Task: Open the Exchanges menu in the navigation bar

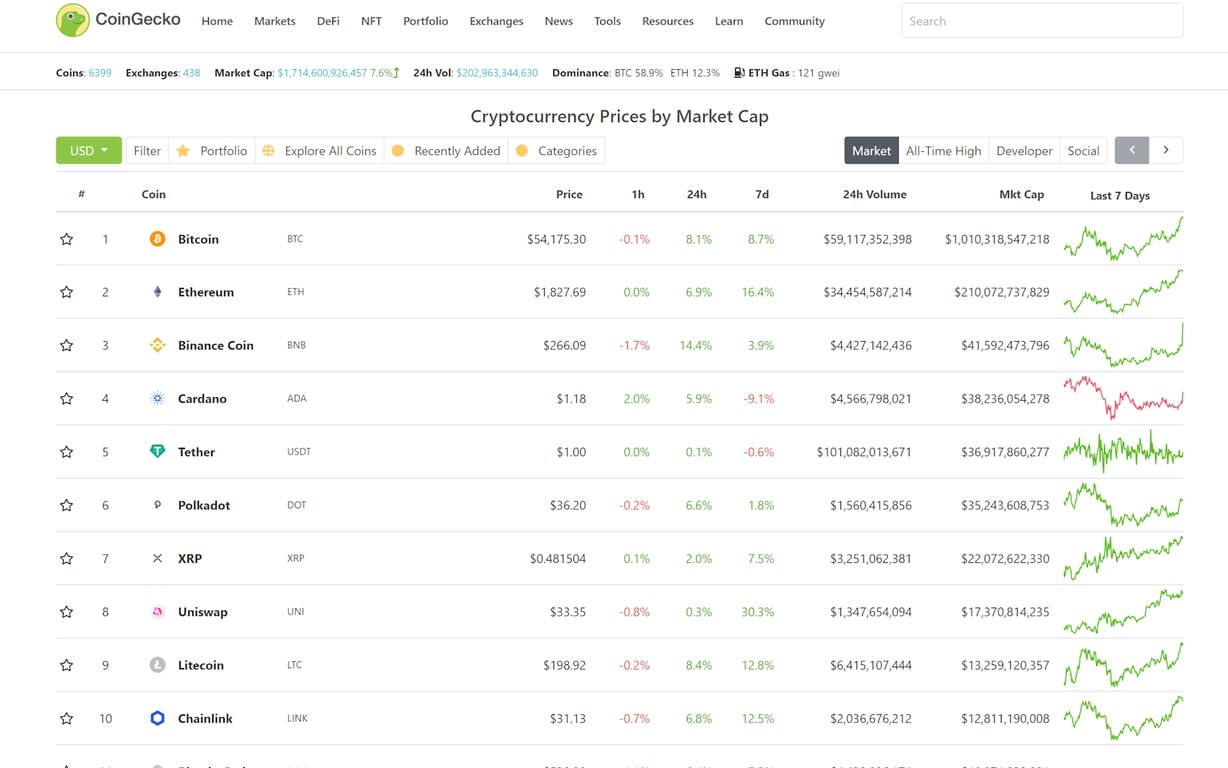Action: click(496, 20)
